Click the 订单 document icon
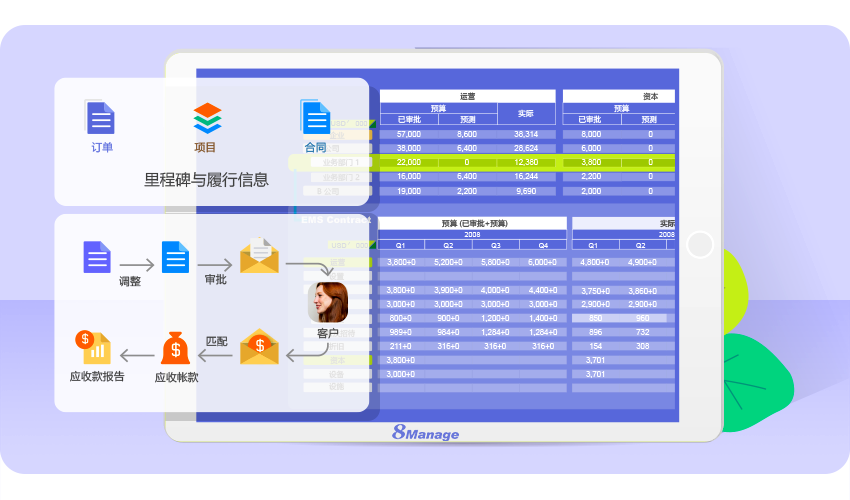Viewport: 850px width, 500px height. click(100, 118)
